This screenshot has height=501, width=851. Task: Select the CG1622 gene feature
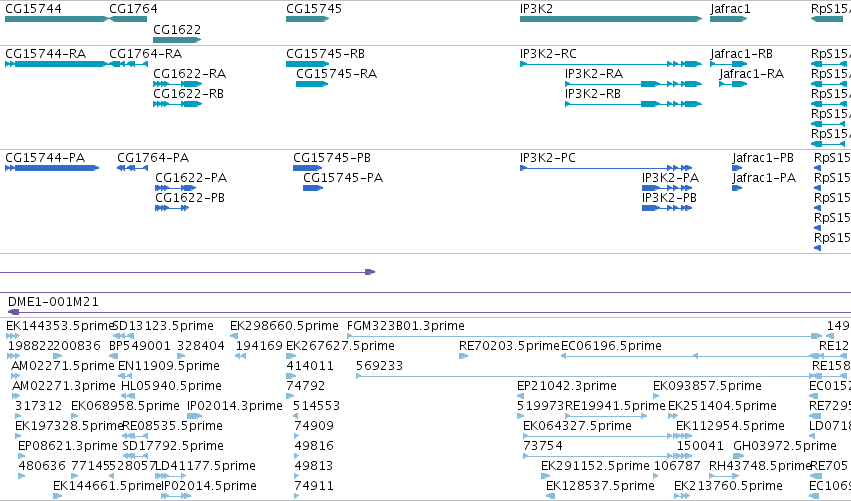(177, 40)
